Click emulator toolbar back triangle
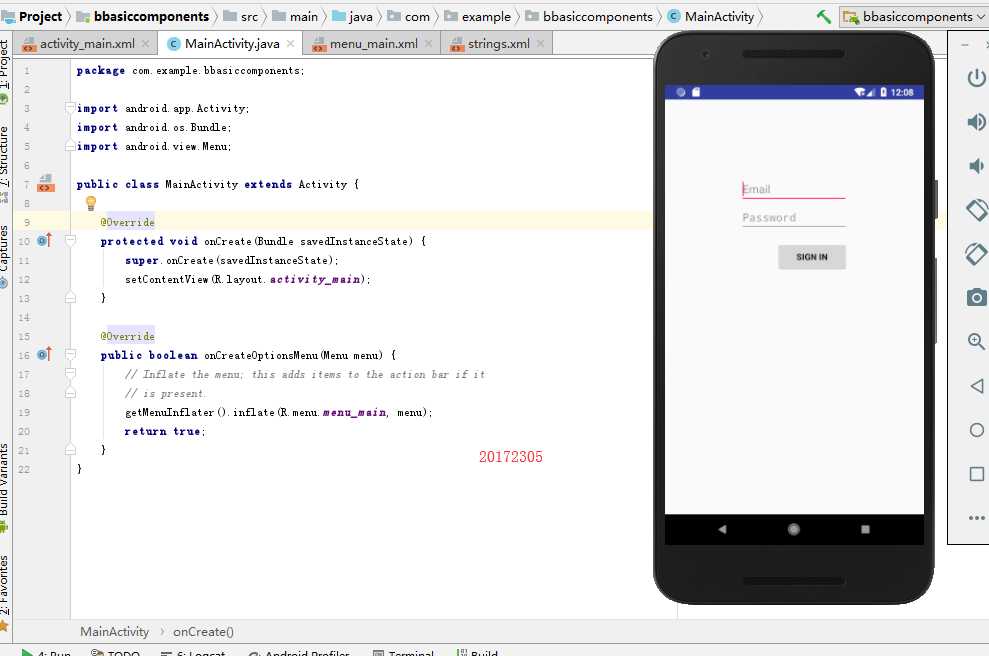 (976, 386)
